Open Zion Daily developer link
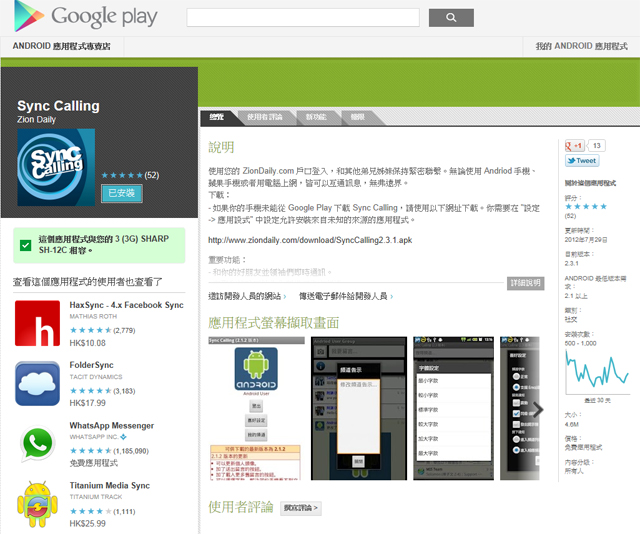Screen dimensions: 640x534 coord(36,120)
